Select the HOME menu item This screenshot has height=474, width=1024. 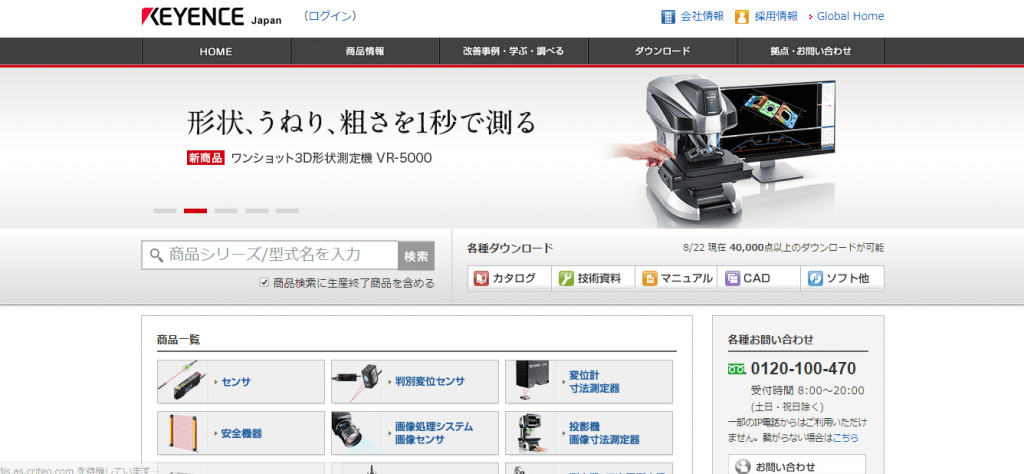[x=216, y=52]
